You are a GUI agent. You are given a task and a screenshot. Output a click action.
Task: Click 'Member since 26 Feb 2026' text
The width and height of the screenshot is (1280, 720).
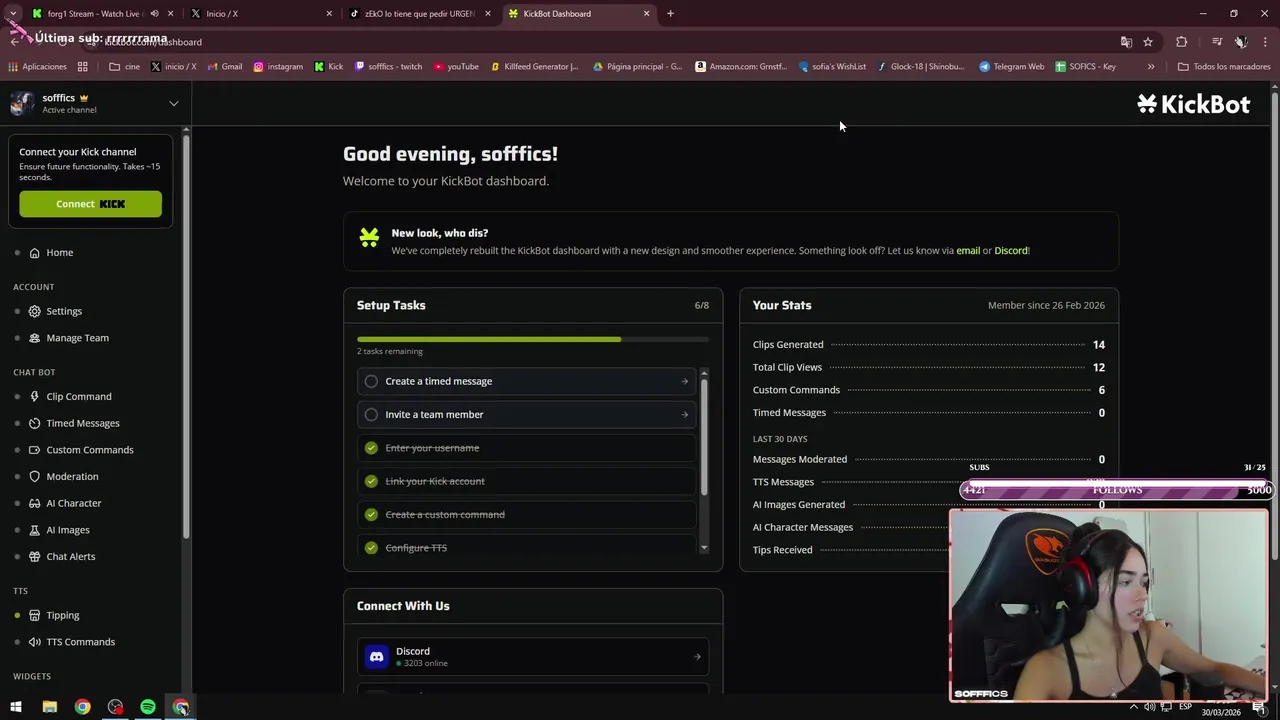tap(1046, 306)
